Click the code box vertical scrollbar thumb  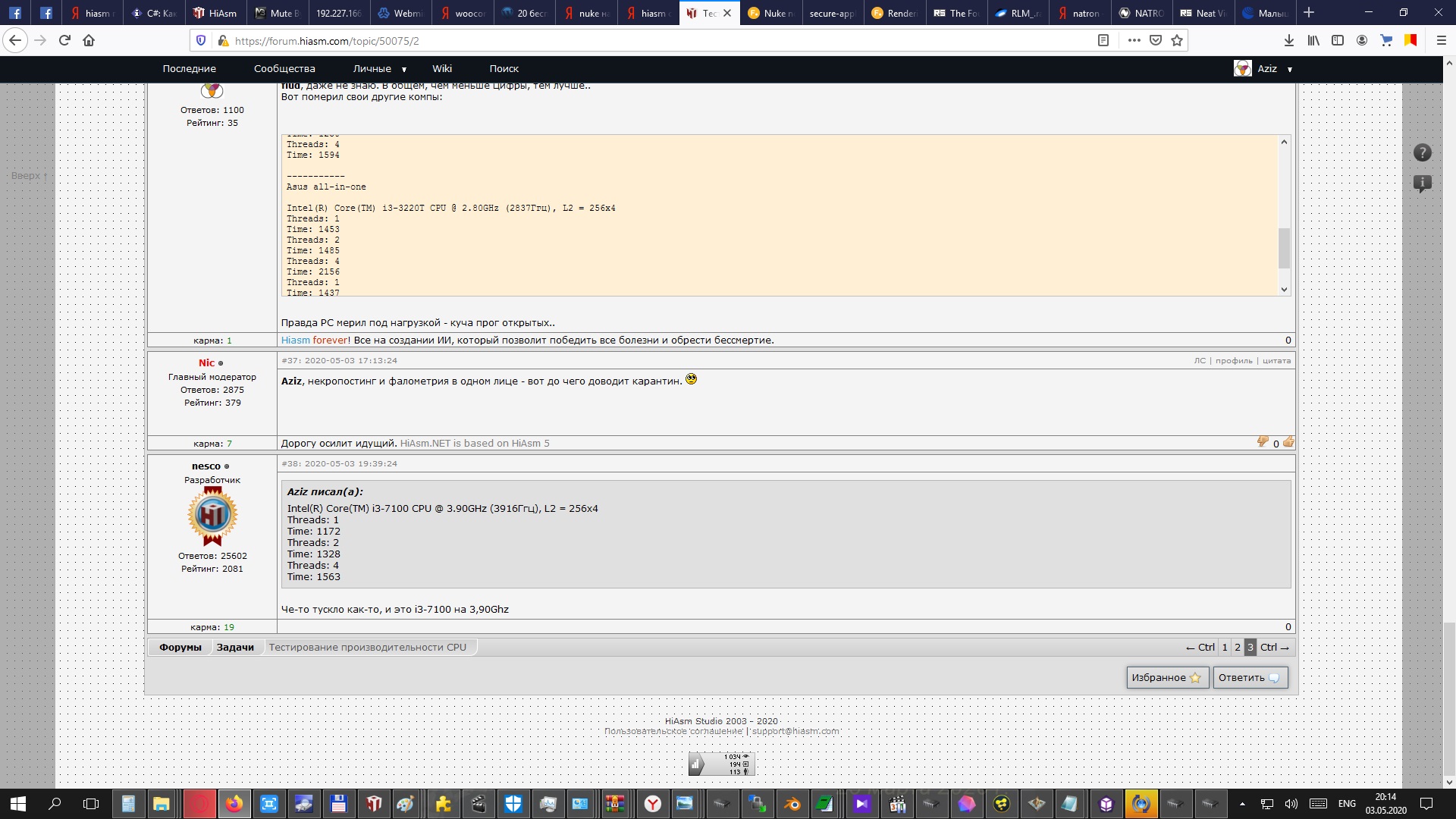point(1284,248)
